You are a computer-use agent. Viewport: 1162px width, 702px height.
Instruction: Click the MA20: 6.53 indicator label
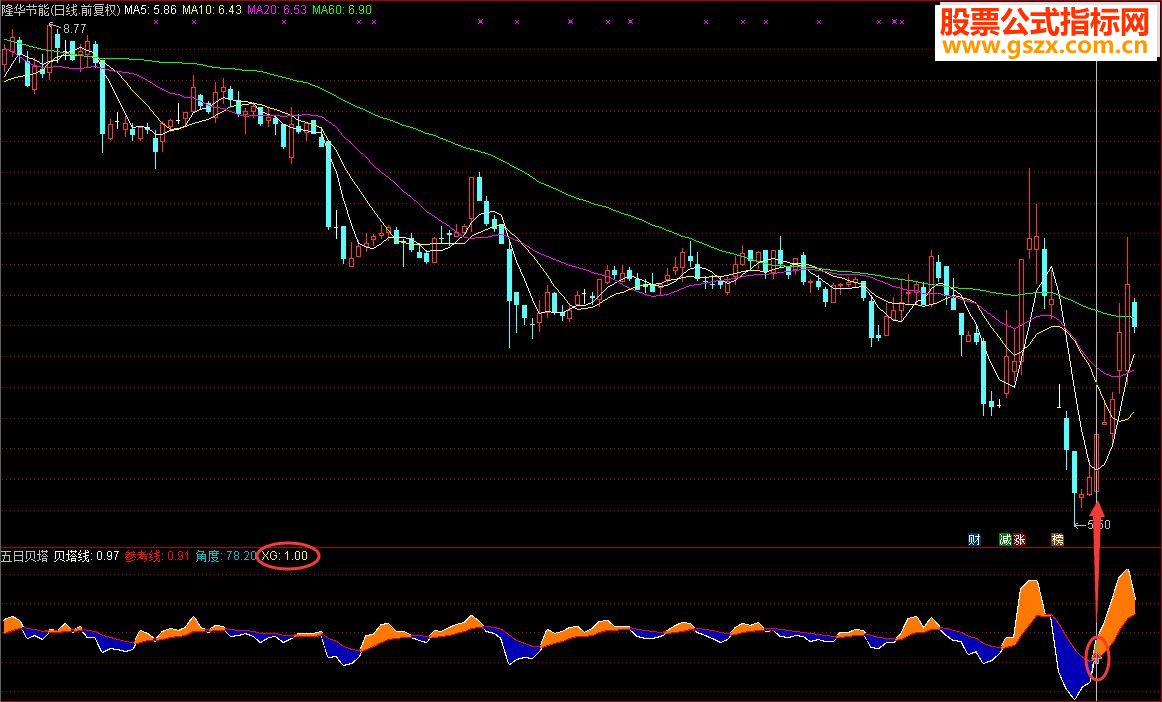(x=276, y=10)
